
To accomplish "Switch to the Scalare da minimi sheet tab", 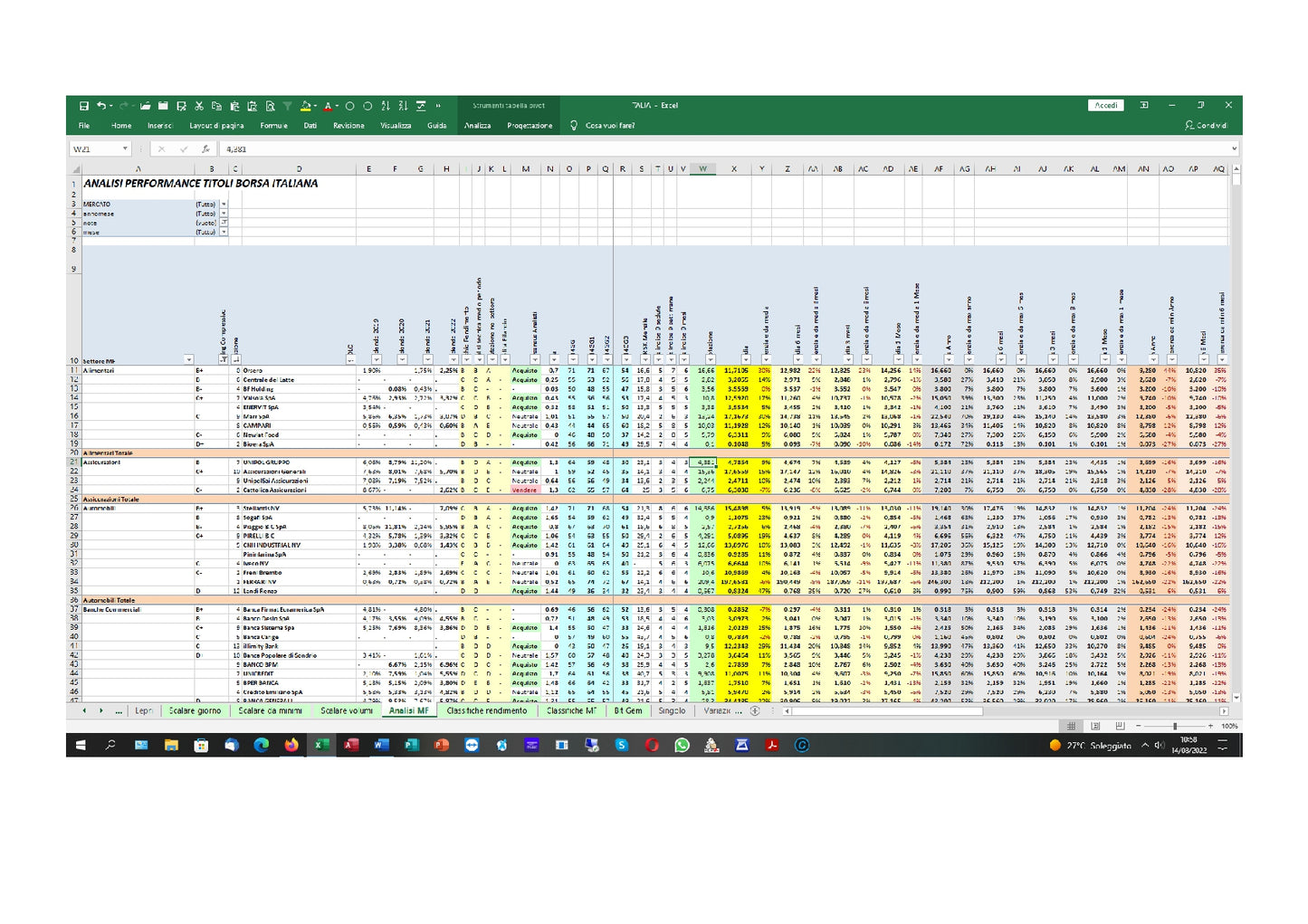I will coord(270,711).
